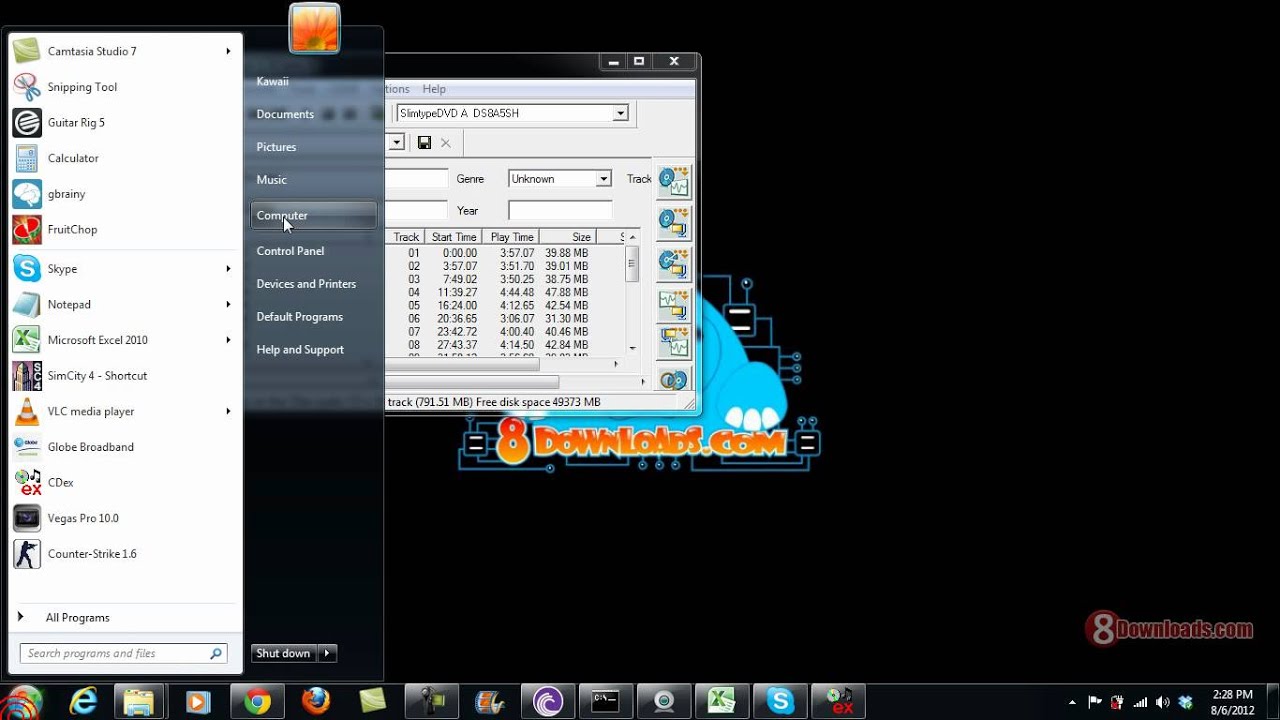The height and width of the screenshot is (720, 1280).
Task: Select the row with size 42.84 MB
Action: click(x=505, y=344)
